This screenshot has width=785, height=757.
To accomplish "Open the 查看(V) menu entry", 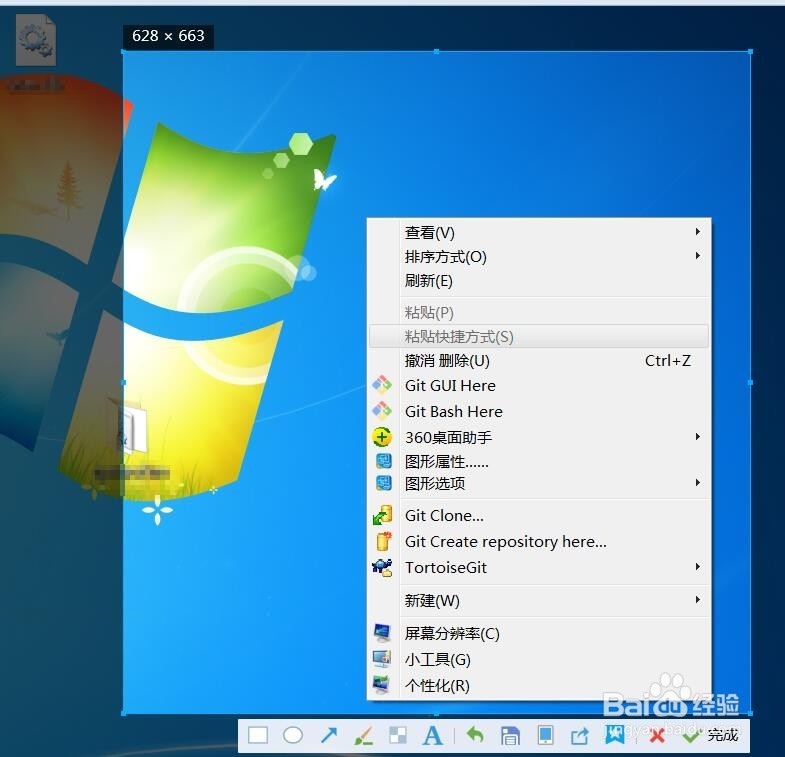I will click(x=539, y=232).
